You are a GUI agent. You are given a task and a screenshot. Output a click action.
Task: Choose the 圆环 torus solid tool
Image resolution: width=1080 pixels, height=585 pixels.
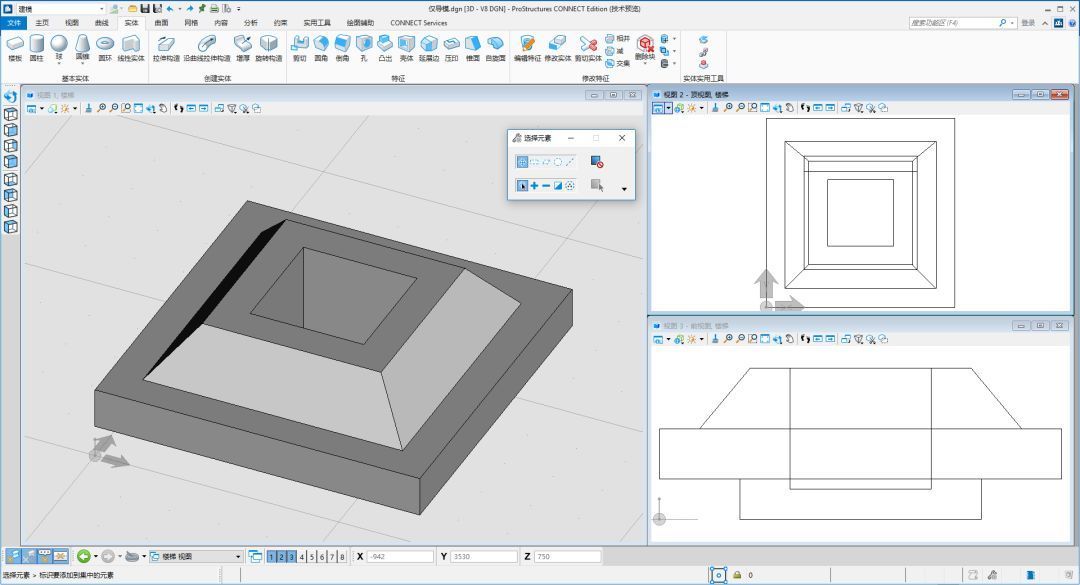[x=105, y=48]
